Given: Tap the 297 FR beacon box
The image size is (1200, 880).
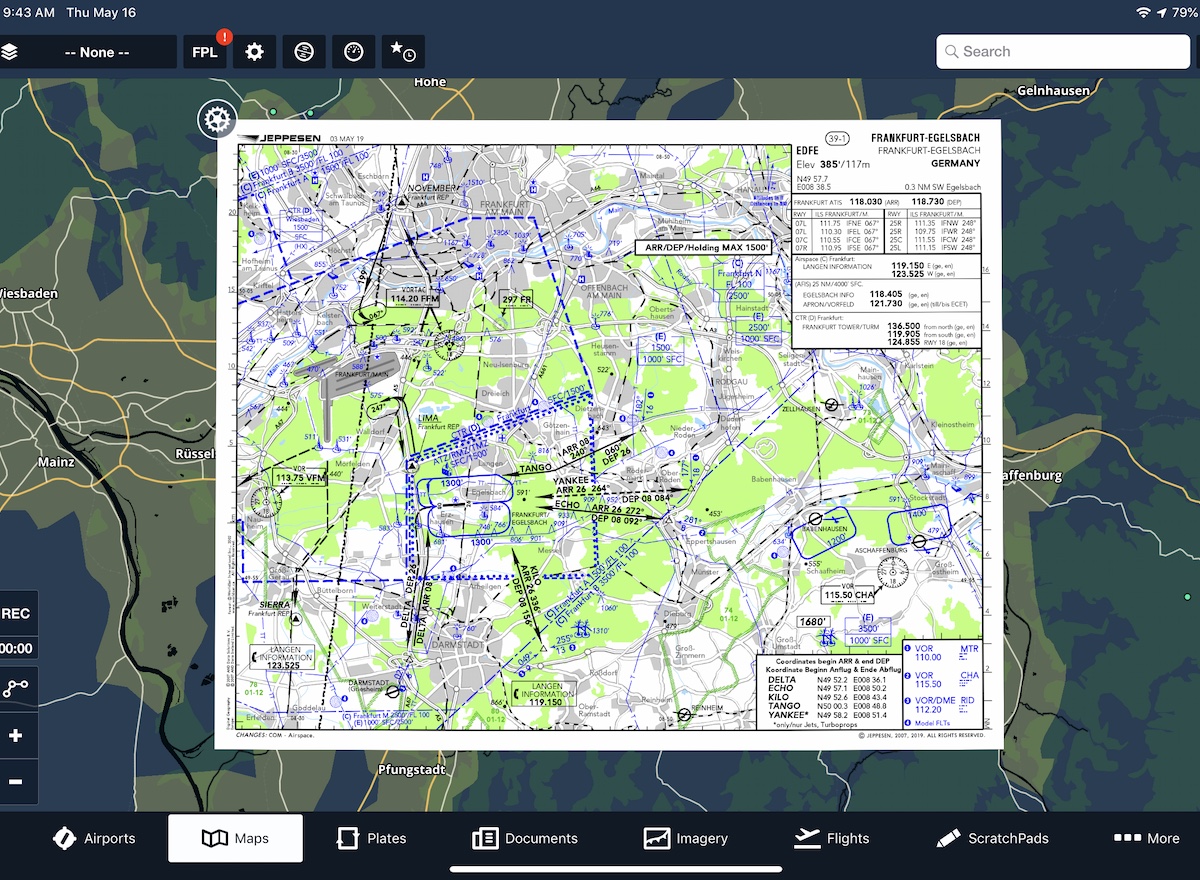Looking at the screenshot, I should point(516,299).
